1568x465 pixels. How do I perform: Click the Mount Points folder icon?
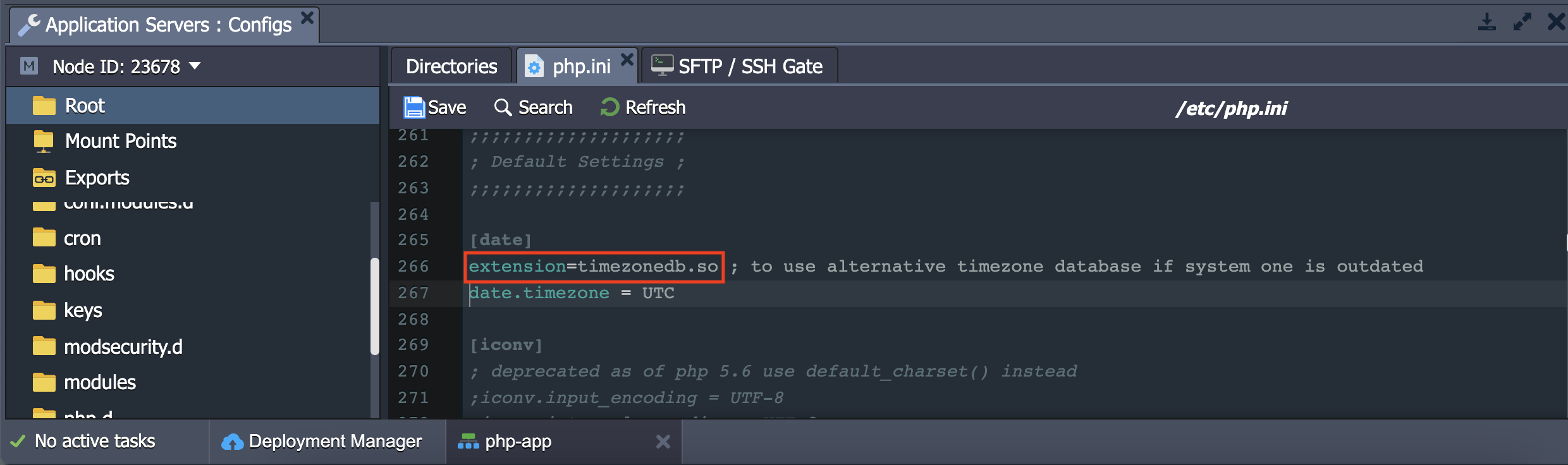(x=44, y=142)
